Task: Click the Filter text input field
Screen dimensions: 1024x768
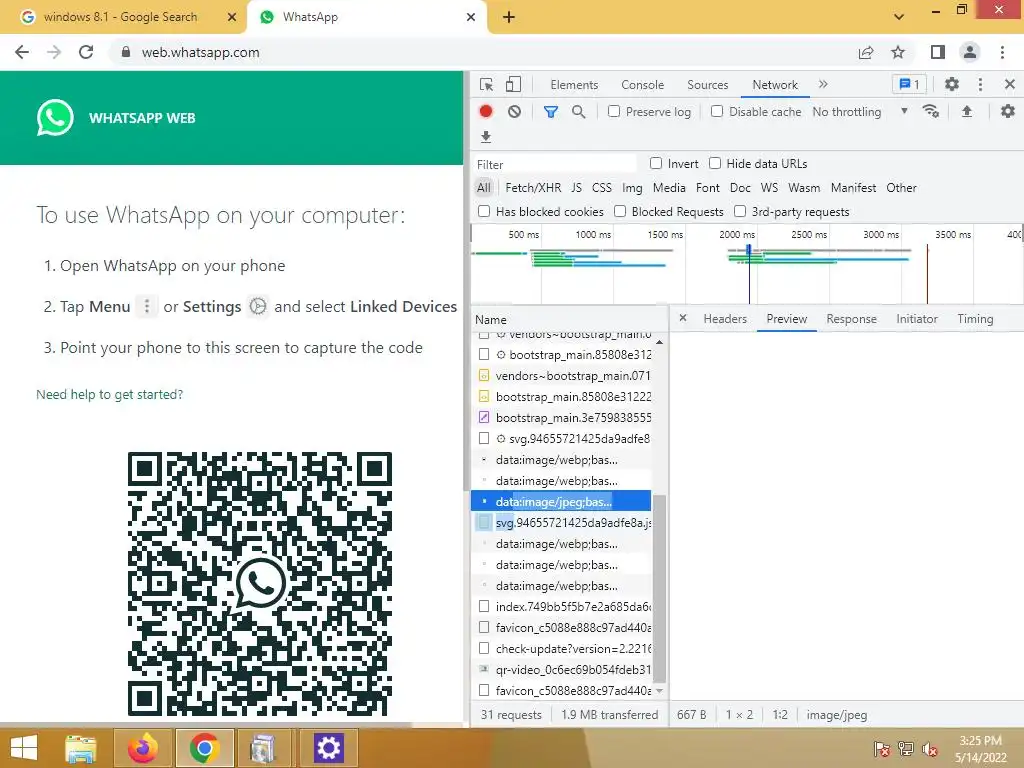Action: point(555,164)
